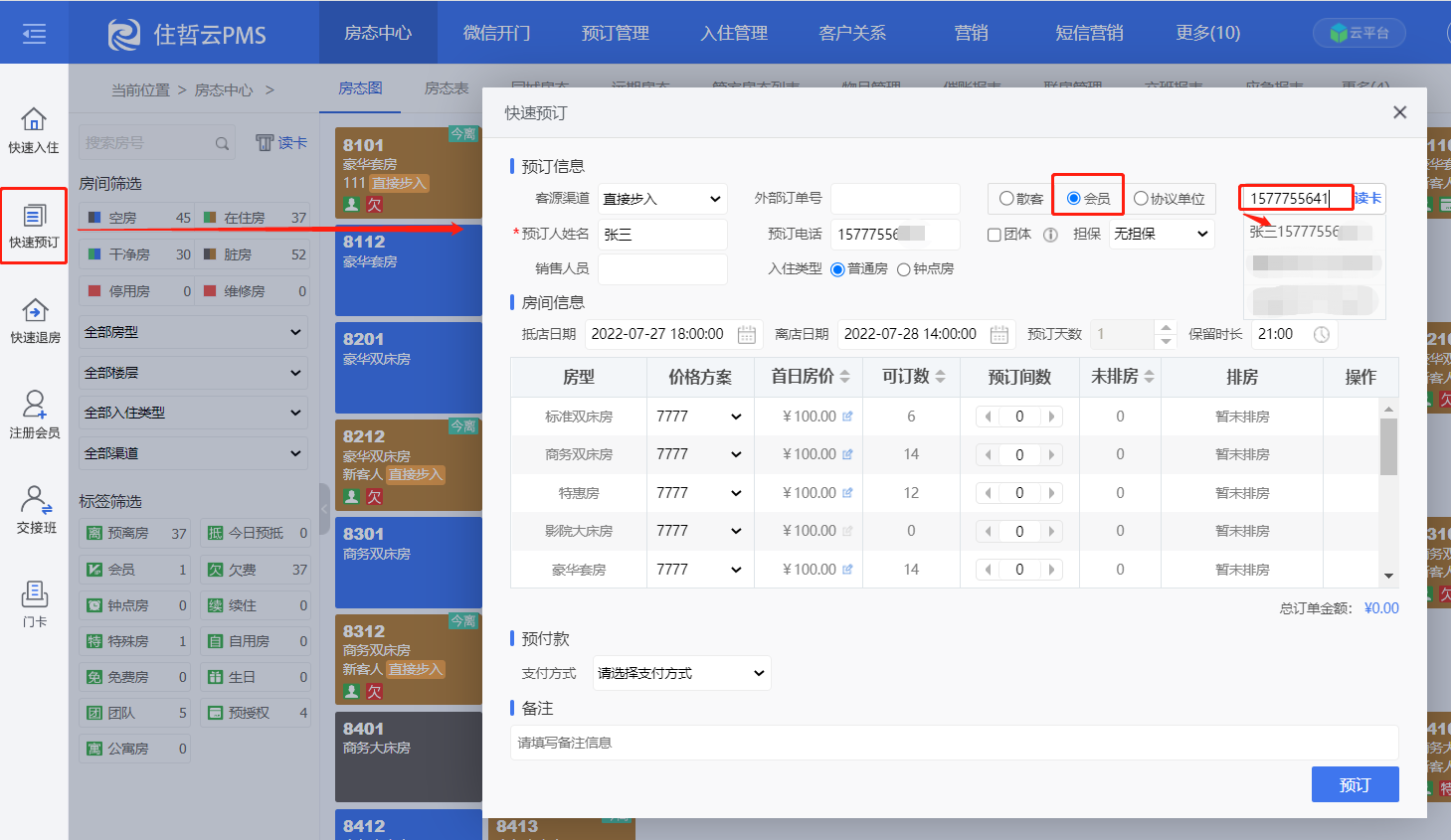Screen dimensions: 1451x840
Task: Toggle the hamburger menu icon
Action: pos(34,35)
